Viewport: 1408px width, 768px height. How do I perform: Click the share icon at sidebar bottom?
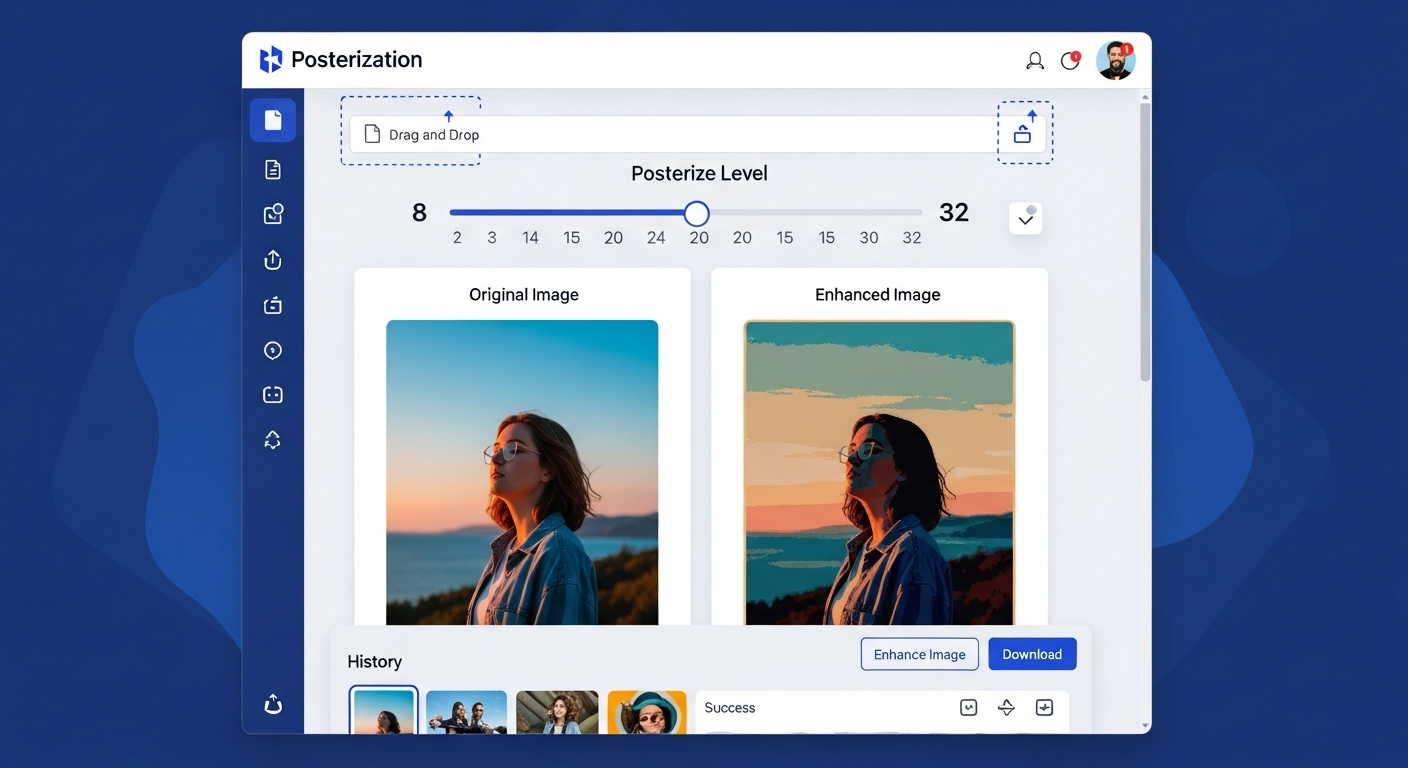pos(273,705)
